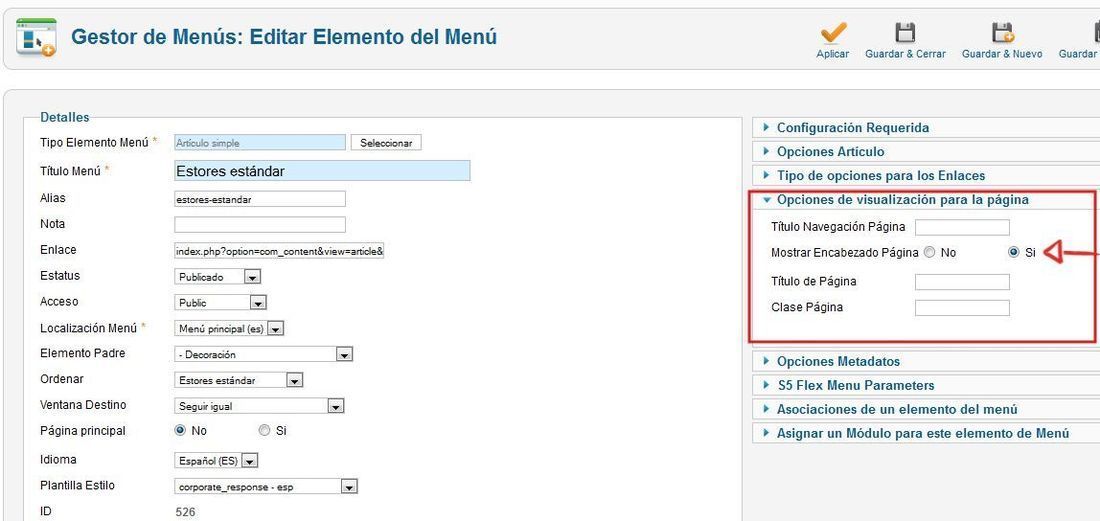This screenshot has height=521, width=1100.
Task: Click the Guardar & Cerrar label
Action: (x=905, y=54)
